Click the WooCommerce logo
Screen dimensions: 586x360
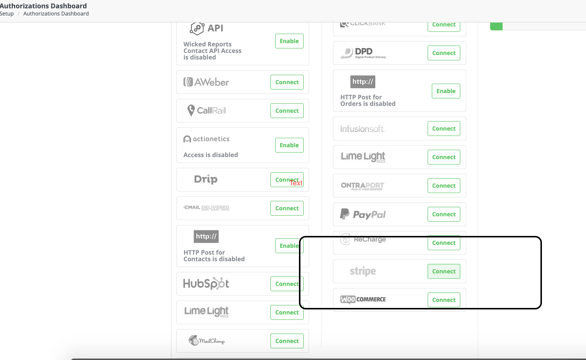363,299
